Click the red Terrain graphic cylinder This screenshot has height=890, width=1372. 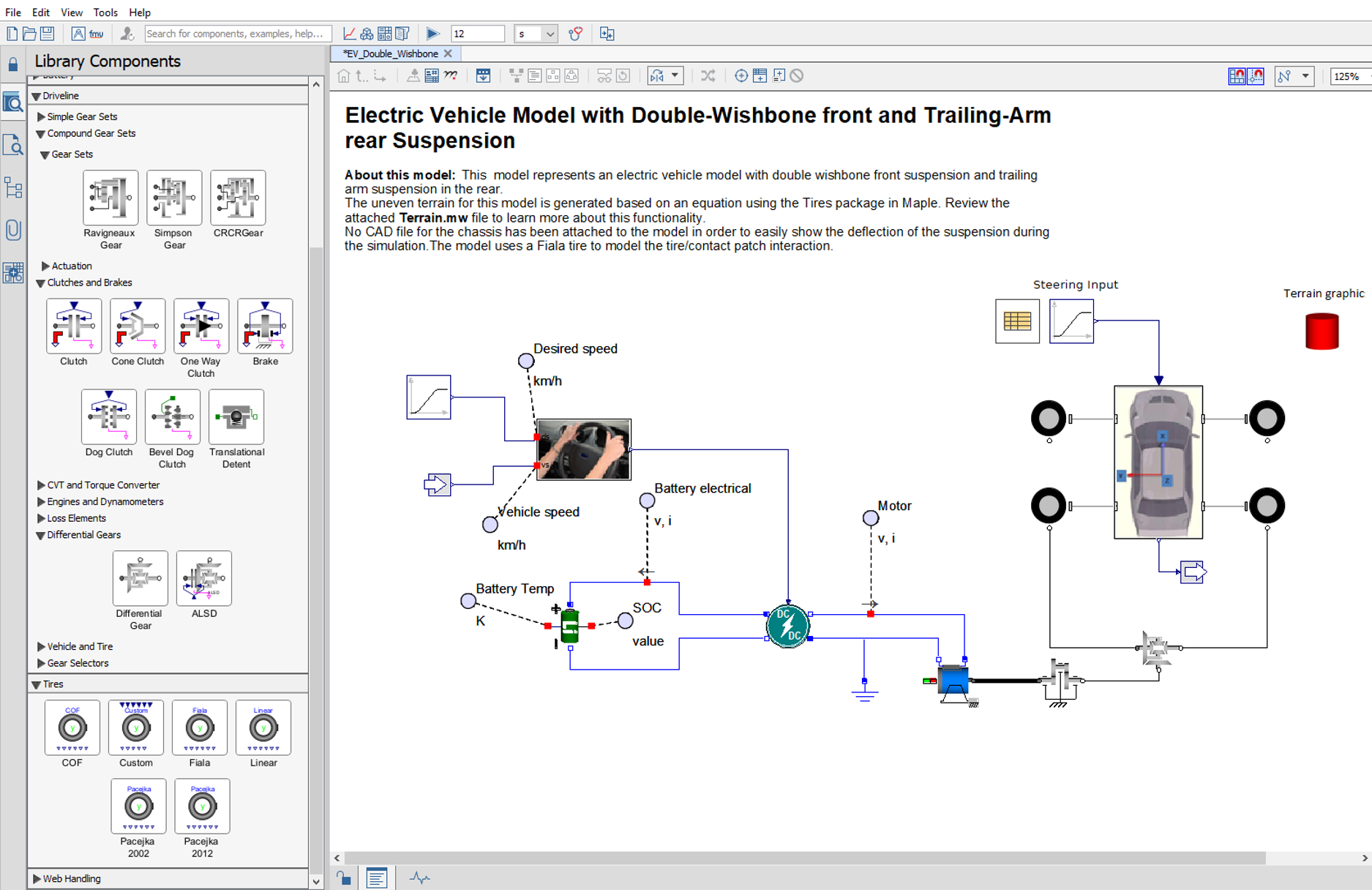(x=1322, y=332)
